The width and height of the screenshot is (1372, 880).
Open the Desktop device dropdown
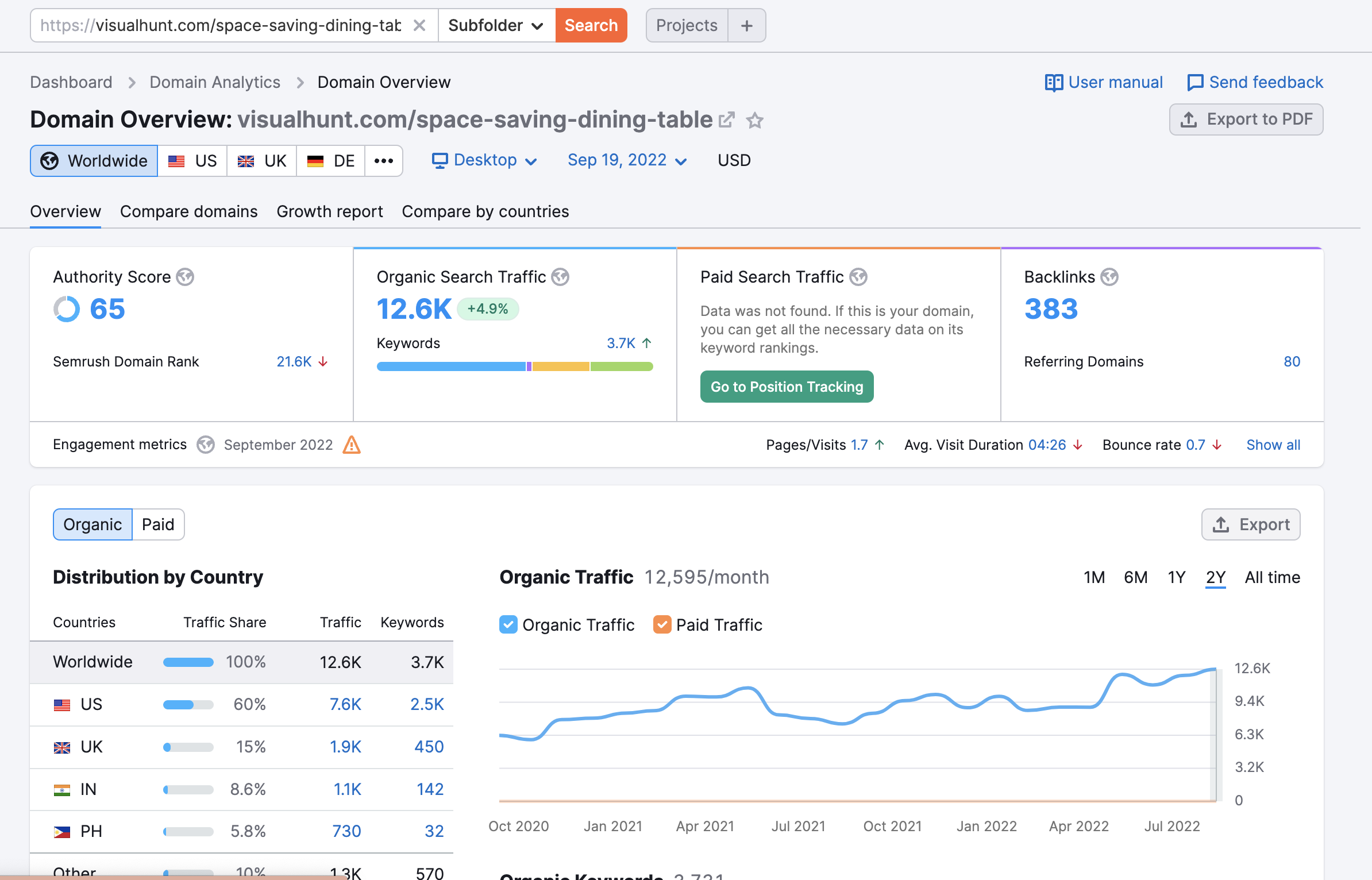tap(484, 160)
